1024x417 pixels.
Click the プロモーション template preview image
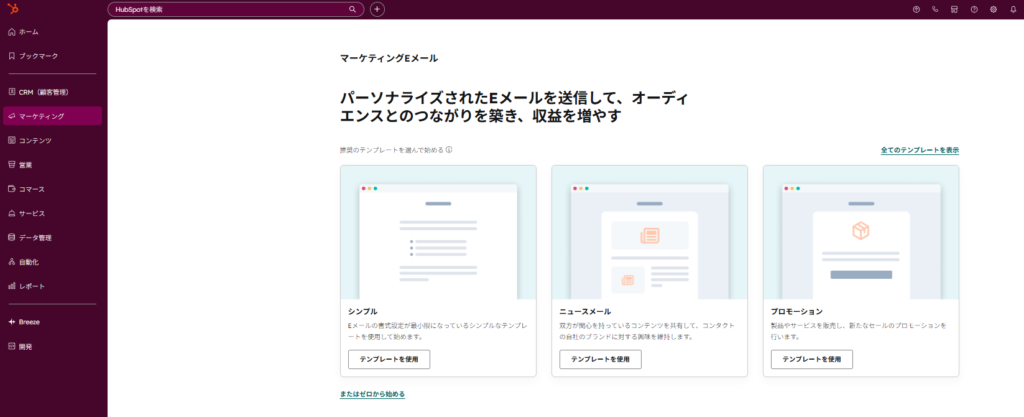[x=861, y=232]
